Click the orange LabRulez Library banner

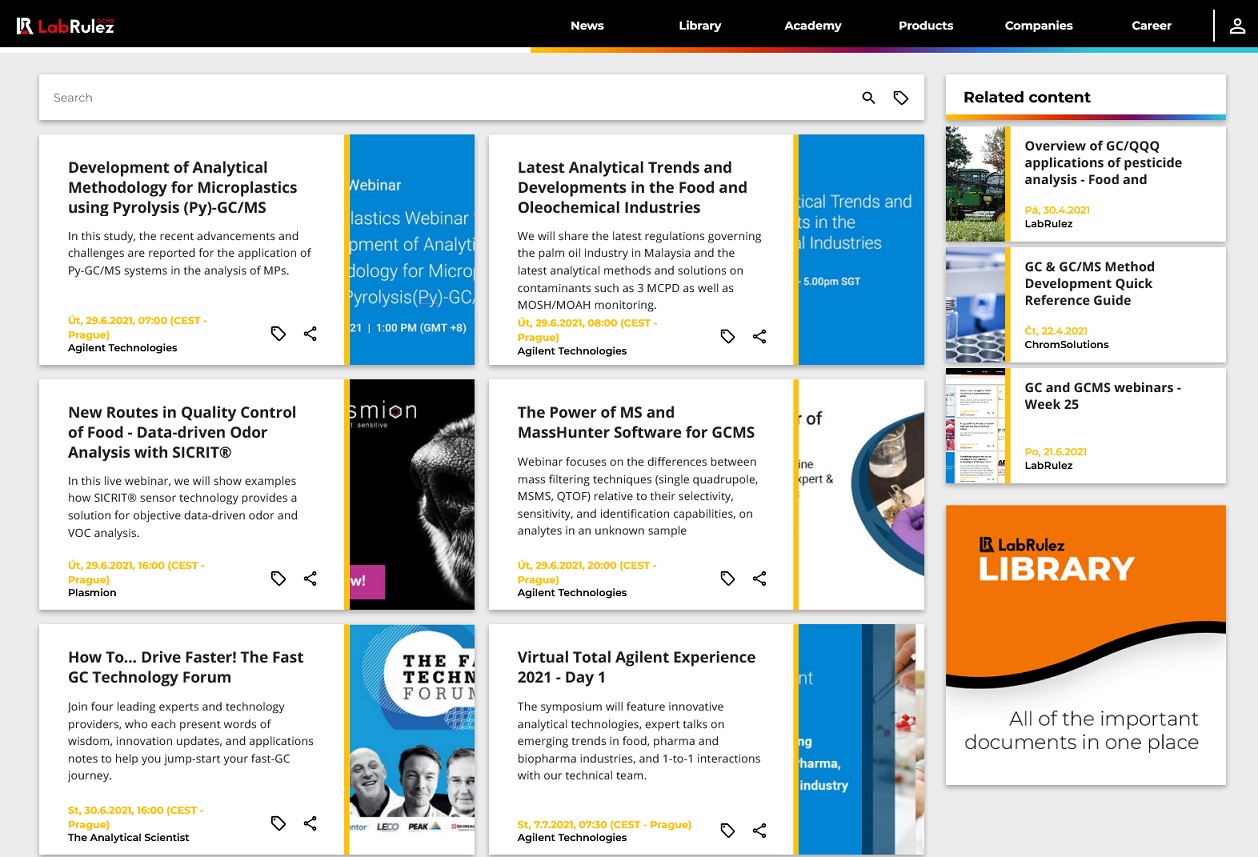click(1086, 645)
